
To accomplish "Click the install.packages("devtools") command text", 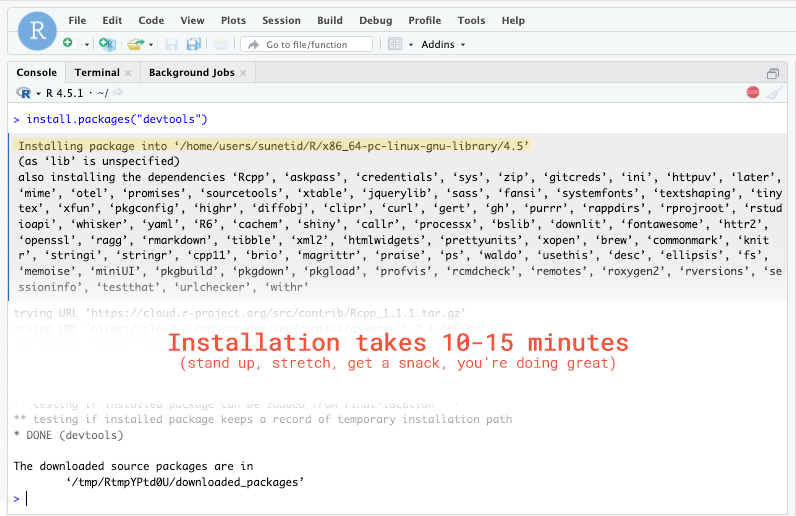I will coord(117,119).
